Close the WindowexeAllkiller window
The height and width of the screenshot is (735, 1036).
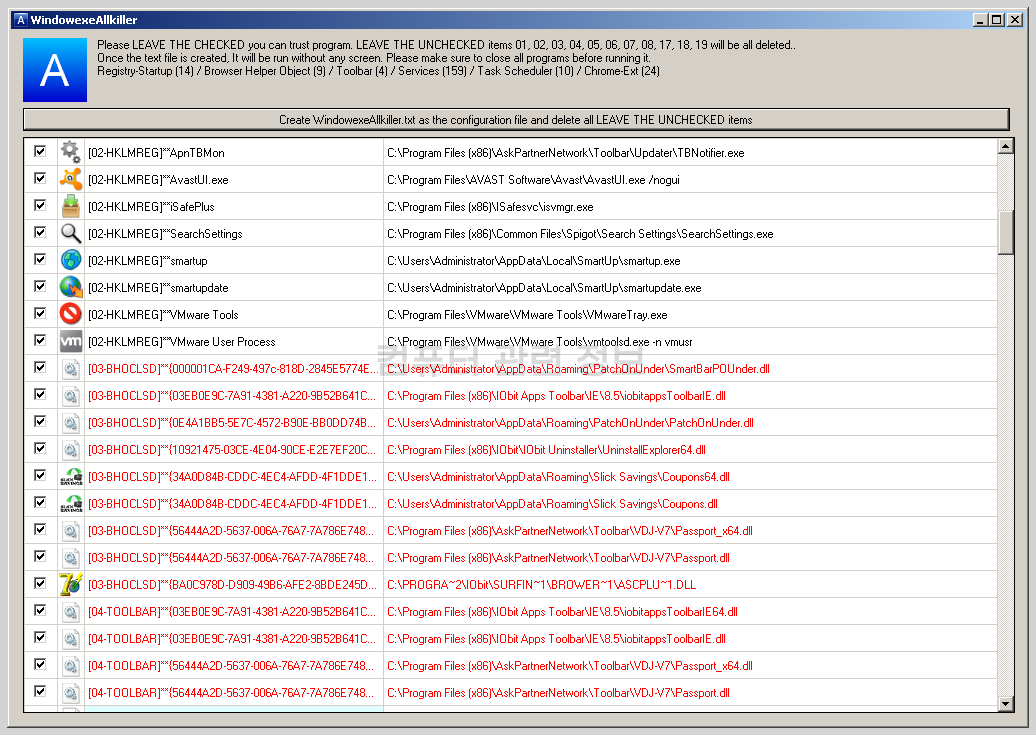1015,20
